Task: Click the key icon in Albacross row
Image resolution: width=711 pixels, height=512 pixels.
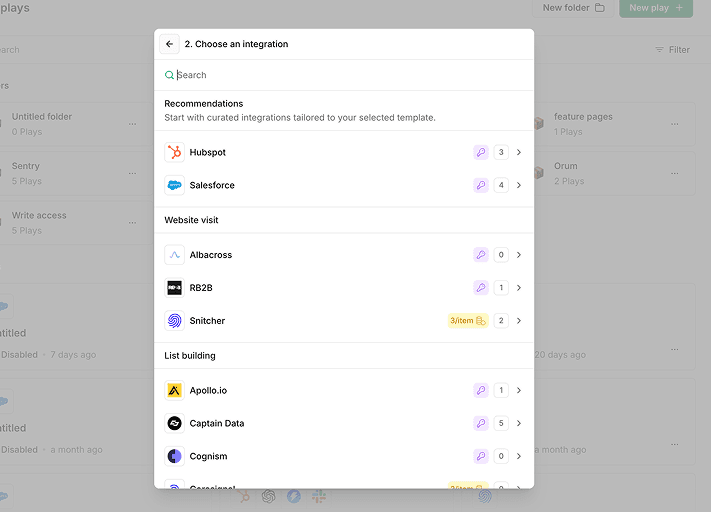Action: pos(481,255)
